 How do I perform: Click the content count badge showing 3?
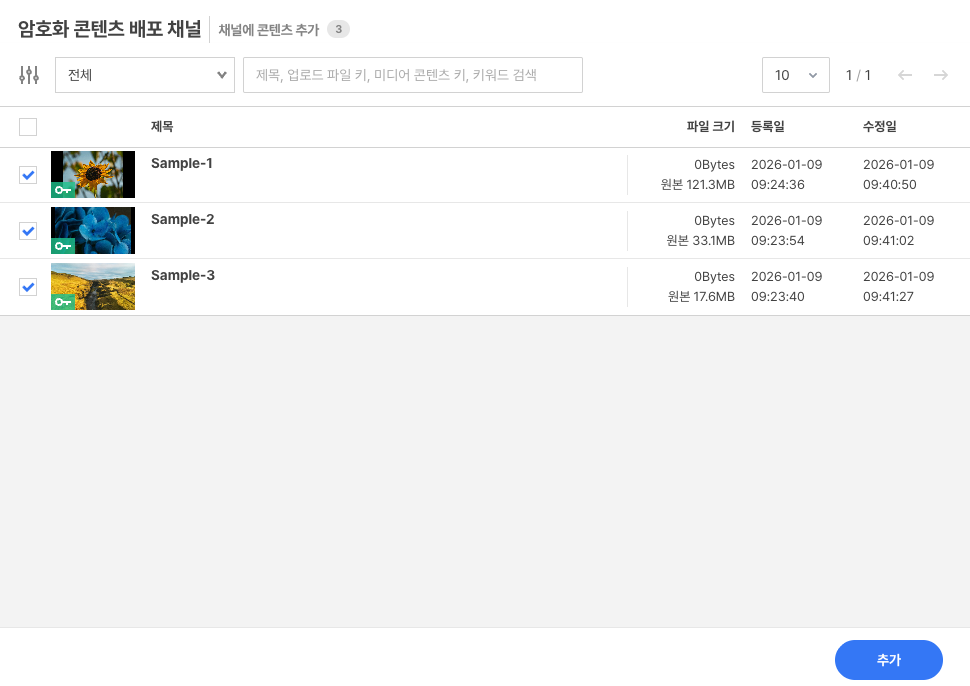point(338,29)
